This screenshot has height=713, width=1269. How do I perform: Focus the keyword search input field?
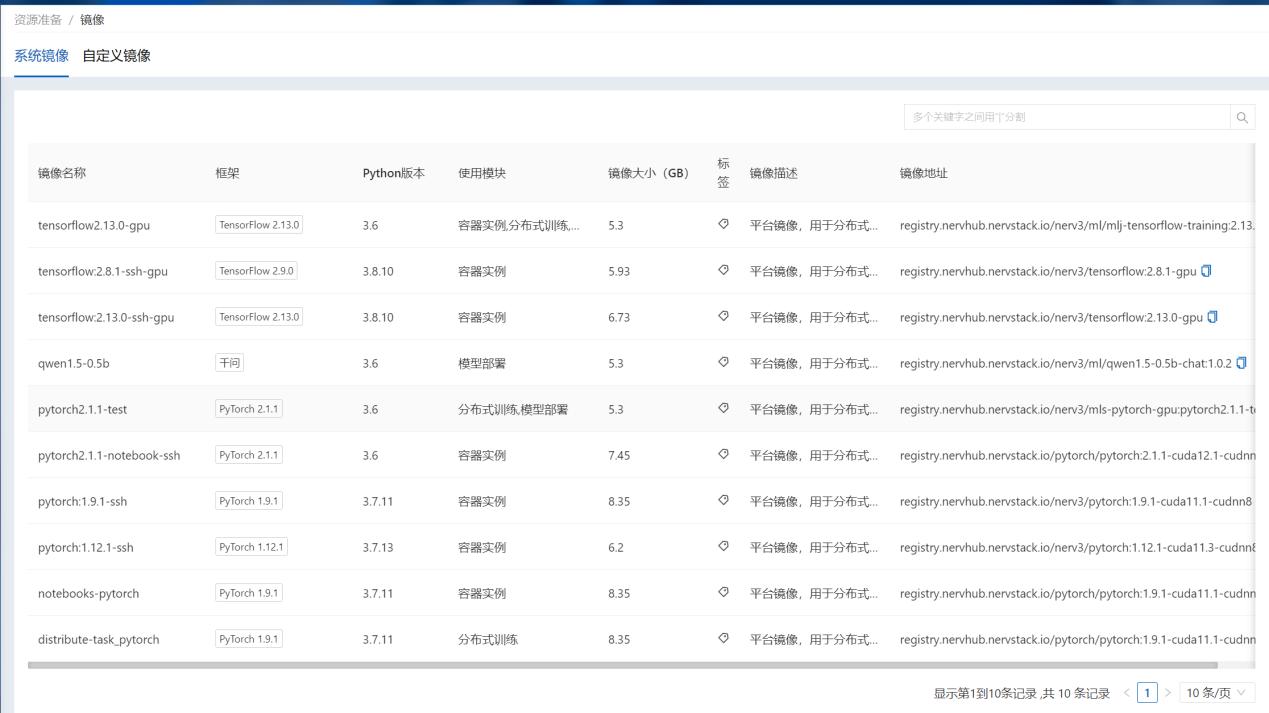coord(1066,118)
